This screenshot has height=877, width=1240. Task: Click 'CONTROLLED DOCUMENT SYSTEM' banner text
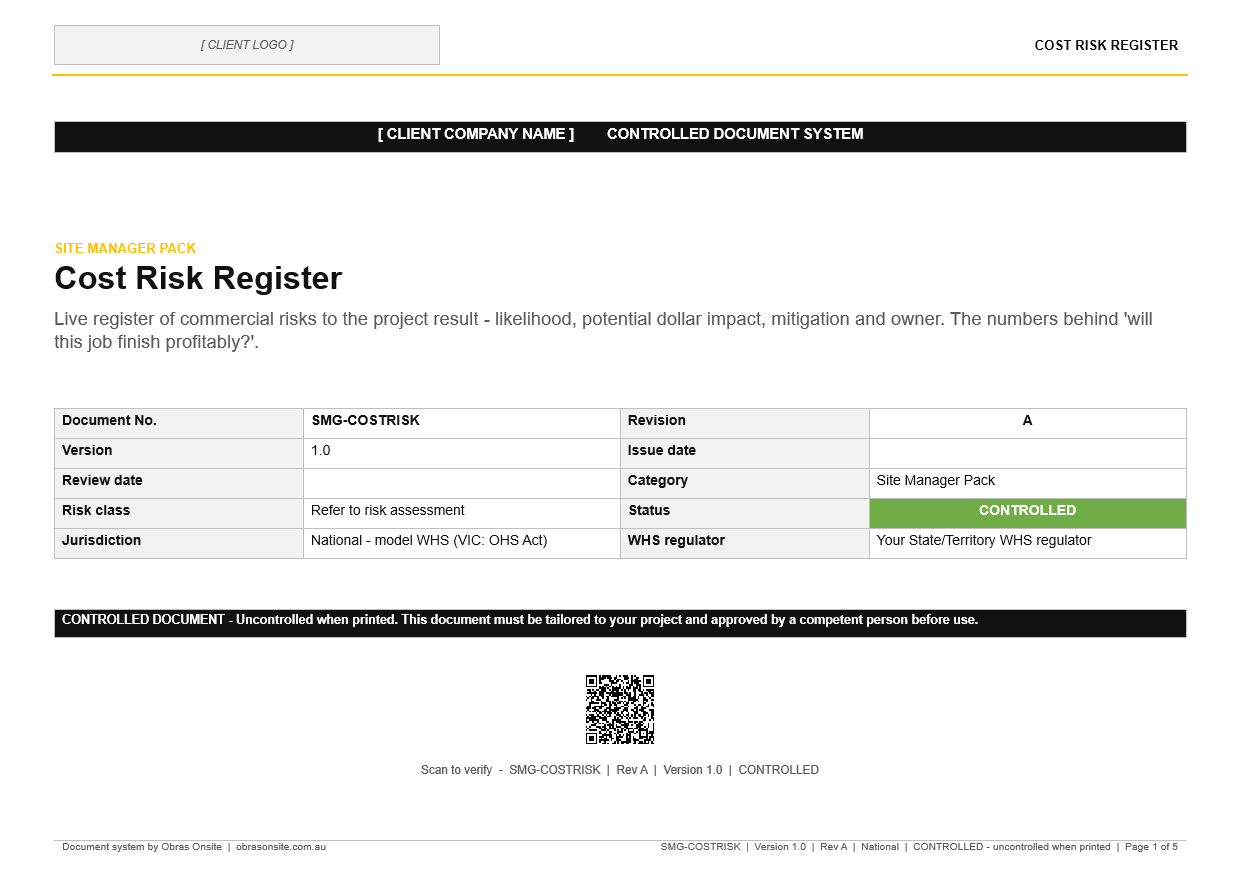tap(735, 134)
